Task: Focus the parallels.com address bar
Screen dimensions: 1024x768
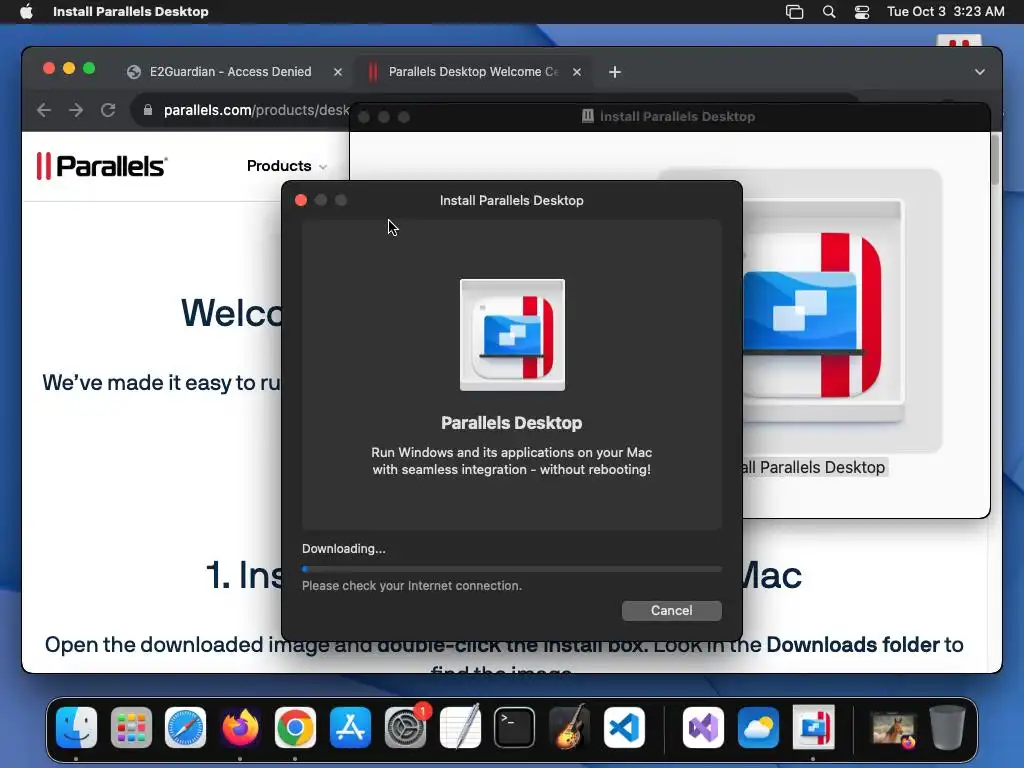Action: (x=256, y=110)
